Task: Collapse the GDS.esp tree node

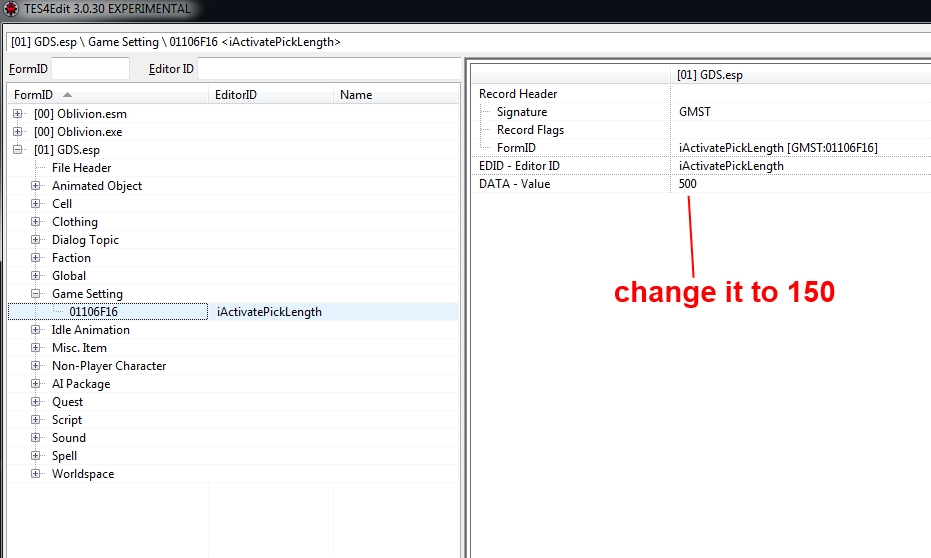Action: click(x=18, y=150)
